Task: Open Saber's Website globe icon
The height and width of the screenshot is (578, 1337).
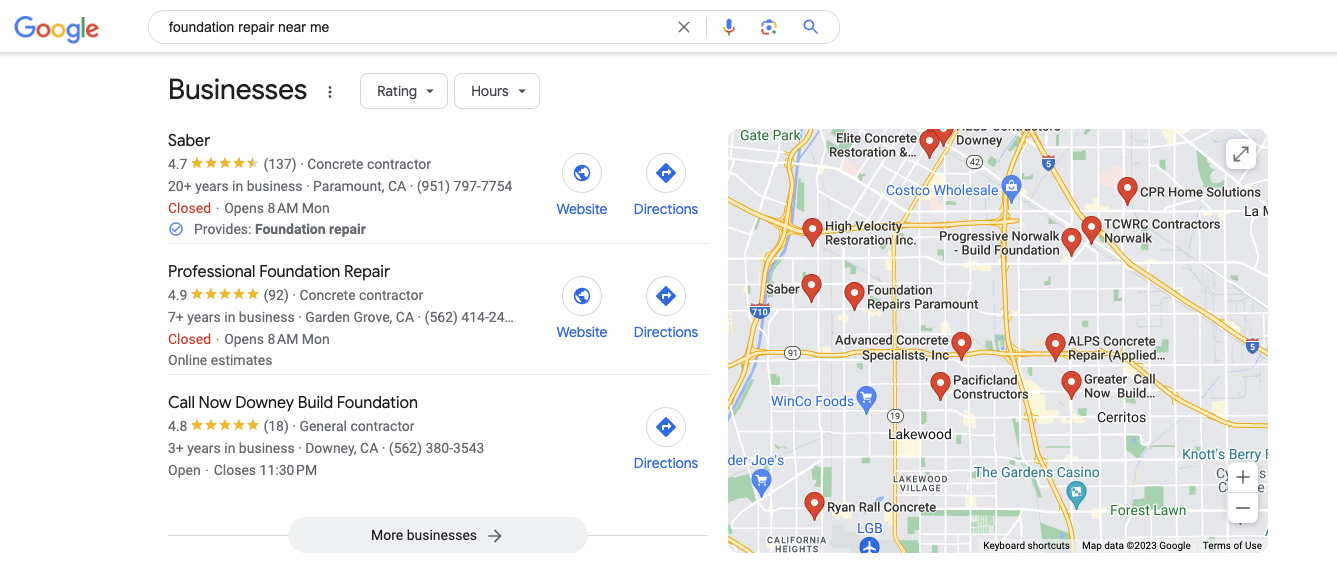Action: tap(582, 173)
